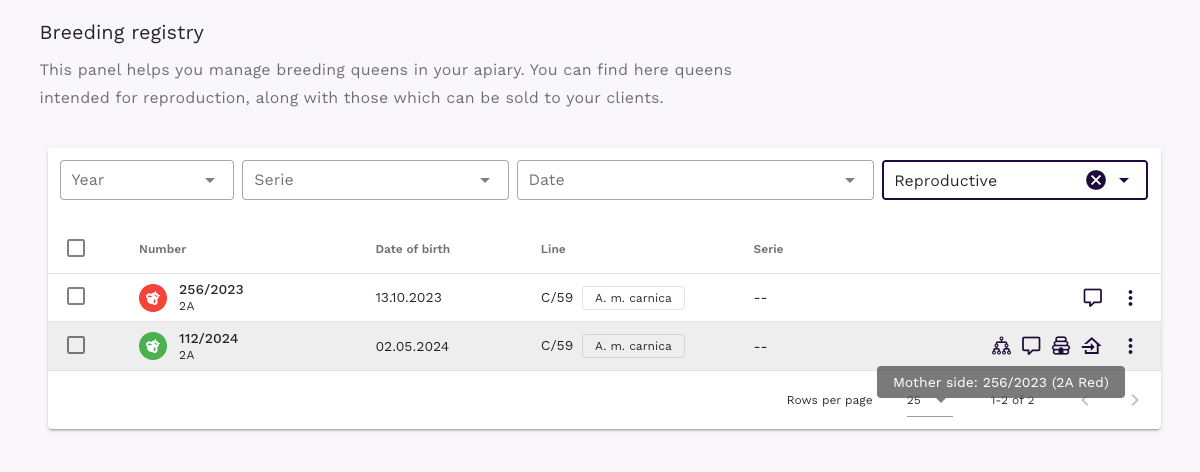Click green queen badge for 112/2024
This screenshot has height=472, width=1200.
pyautogui.click(x=153, y=346)
